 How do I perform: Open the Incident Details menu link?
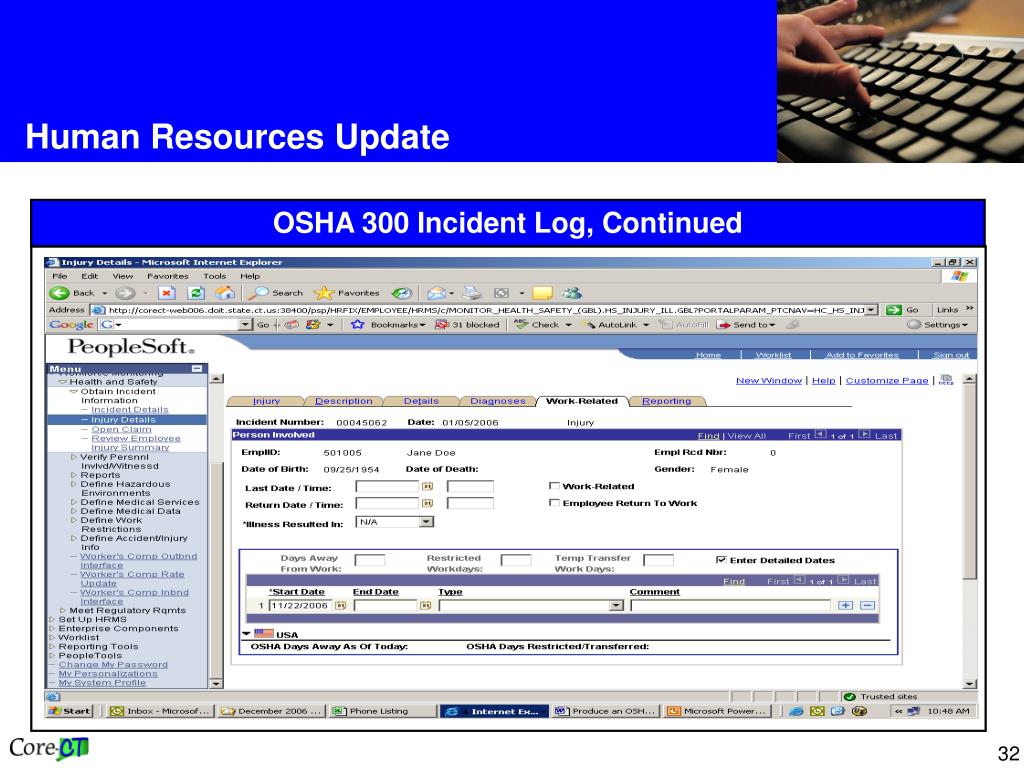129,409
